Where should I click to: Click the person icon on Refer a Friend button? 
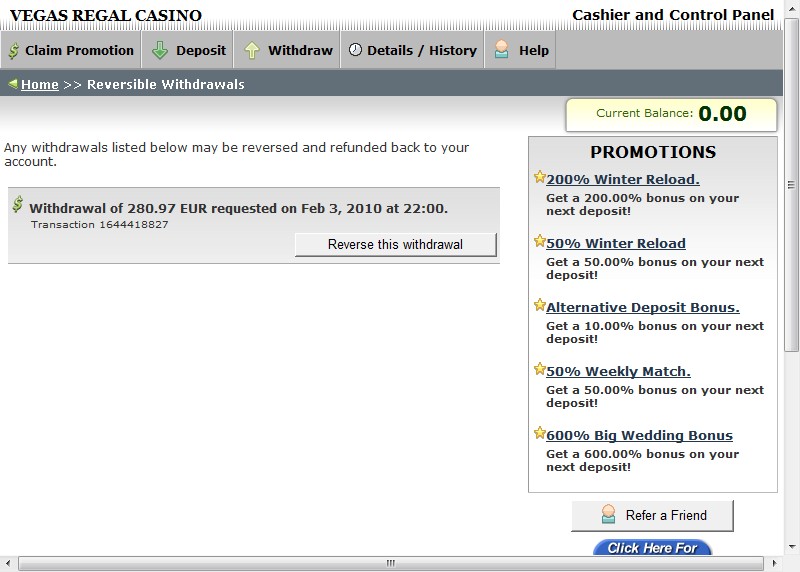coord(608,514)
